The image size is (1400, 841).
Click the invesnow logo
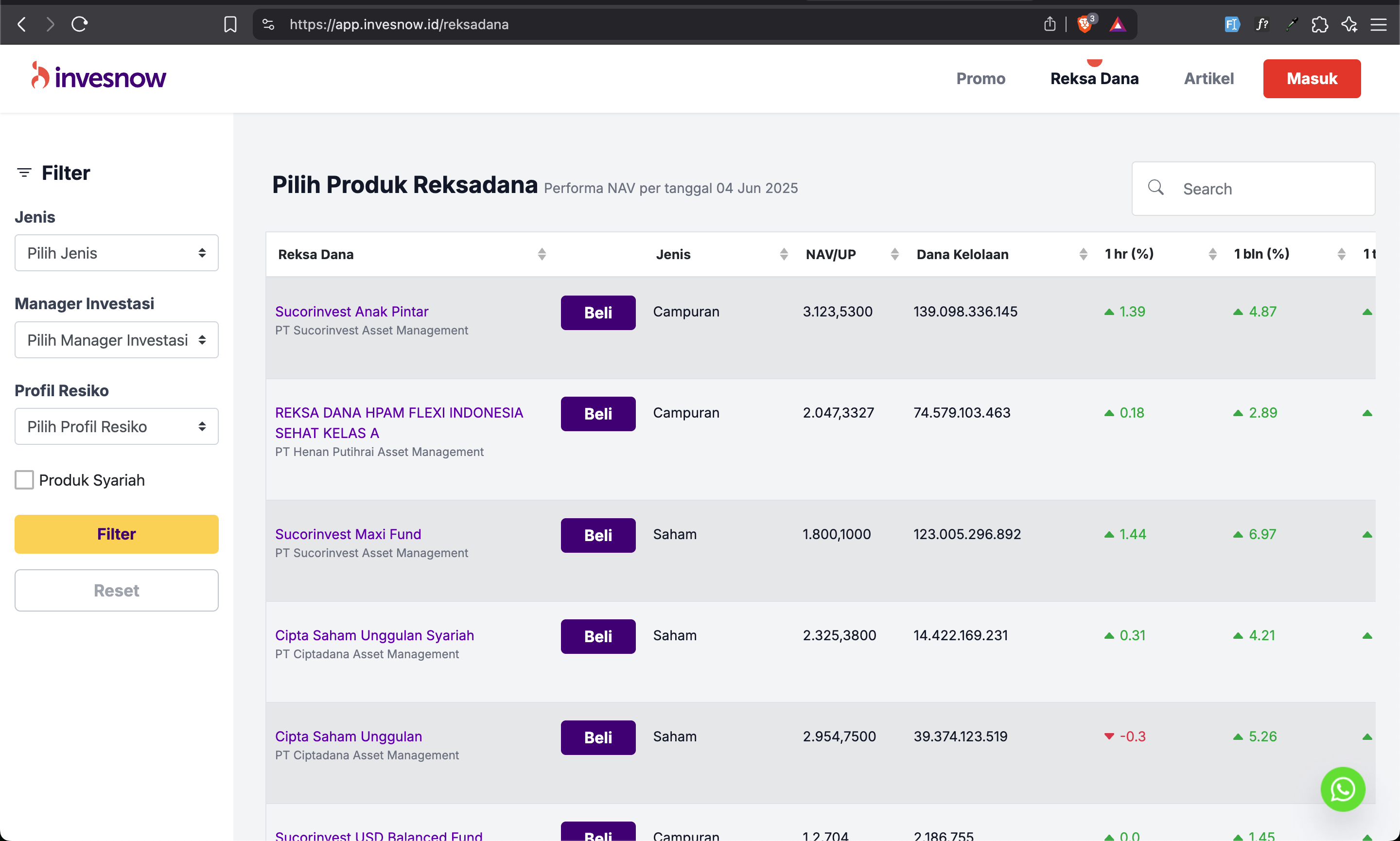[x=99, y=76]
